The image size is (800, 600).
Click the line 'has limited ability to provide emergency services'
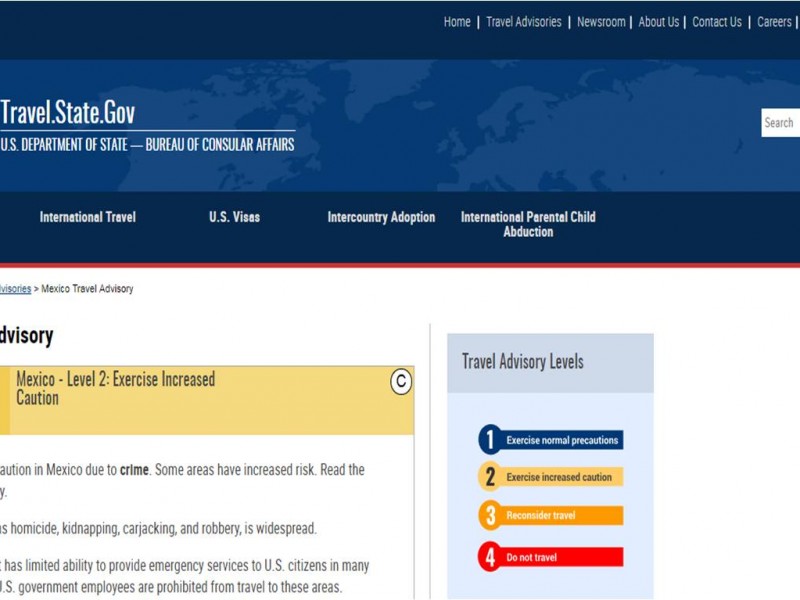[185, 566]
